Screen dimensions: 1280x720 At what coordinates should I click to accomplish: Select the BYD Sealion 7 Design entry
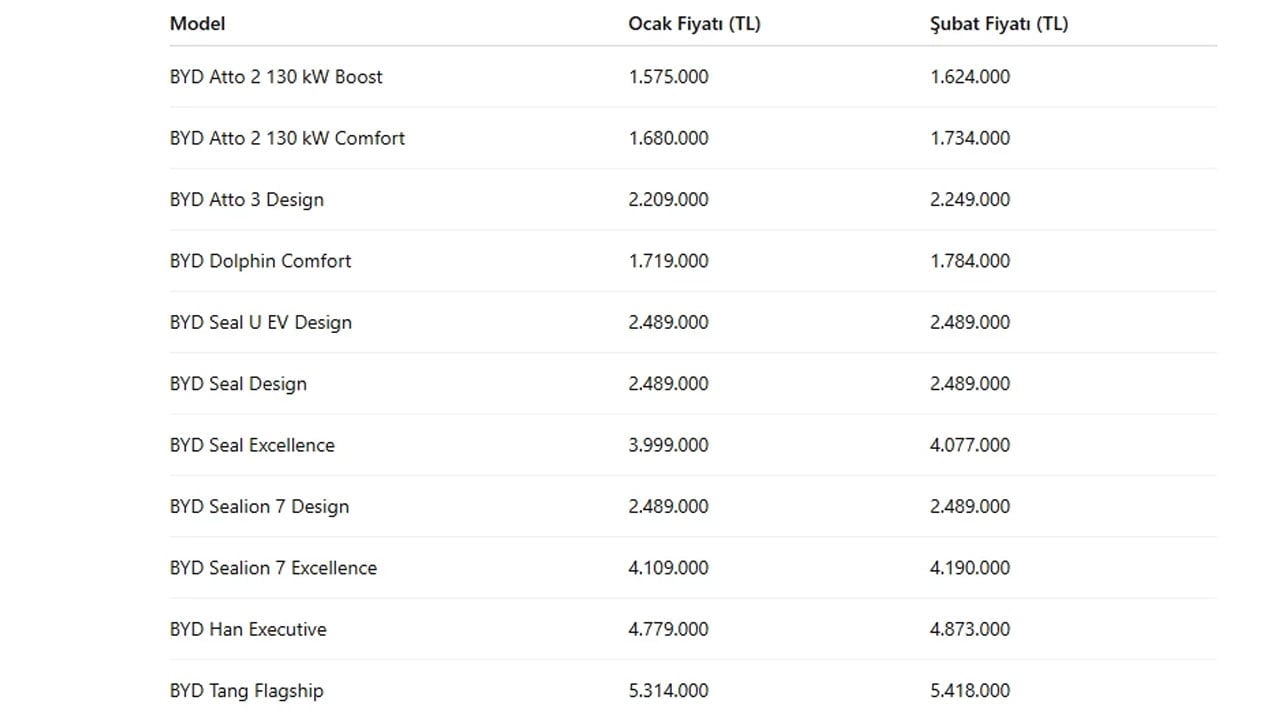click(x=259, y=507)
